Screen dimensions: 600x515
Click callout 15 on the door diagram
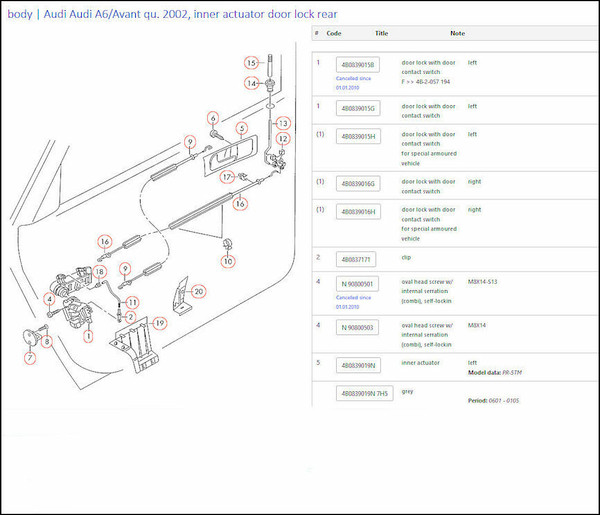[x=253, y=62]
